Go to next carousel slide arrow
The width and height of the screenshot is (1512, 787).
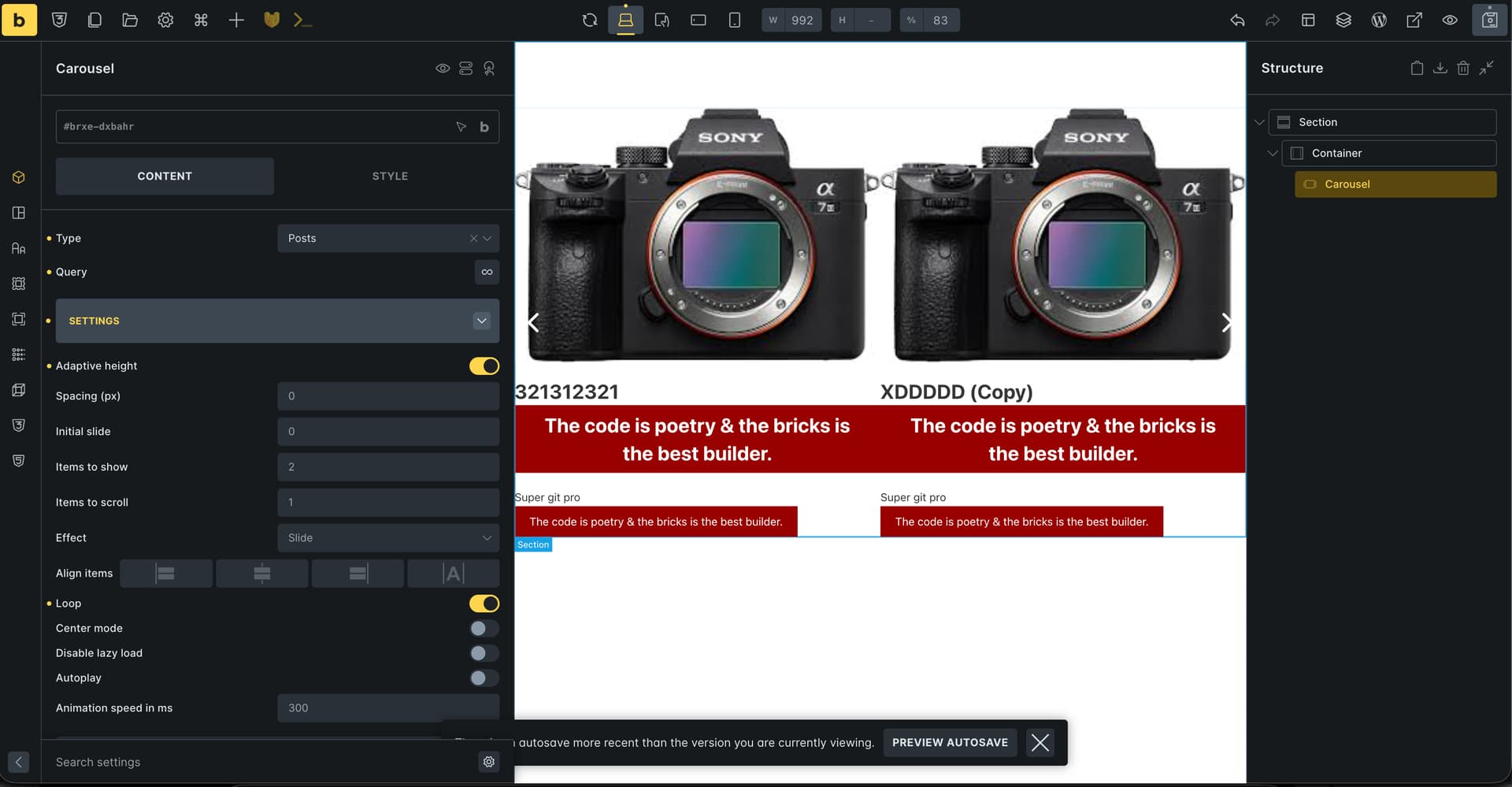click(1226, 322)
